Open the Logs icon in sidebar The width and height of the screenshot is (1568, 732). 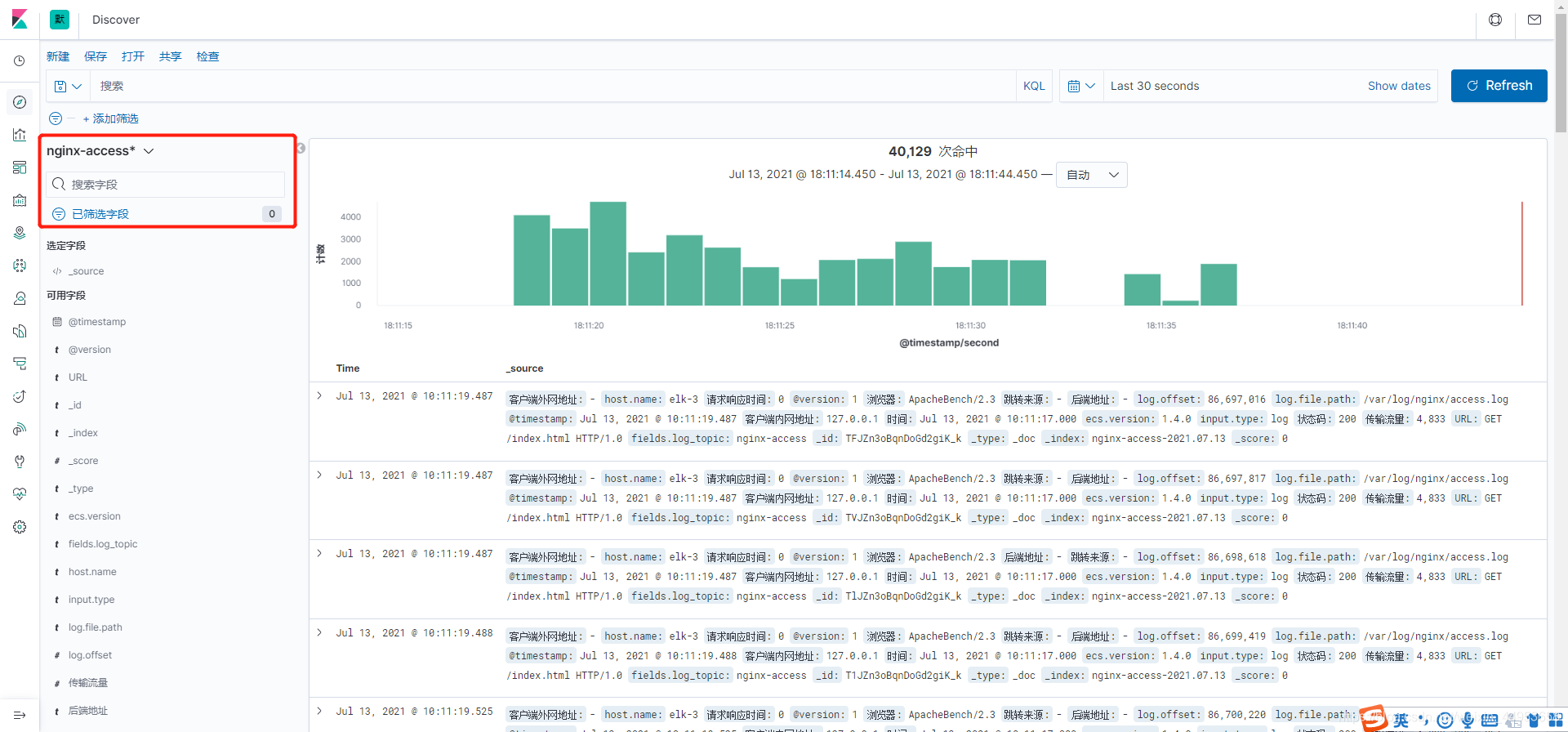pyautogui.click(x=20, y=331)
